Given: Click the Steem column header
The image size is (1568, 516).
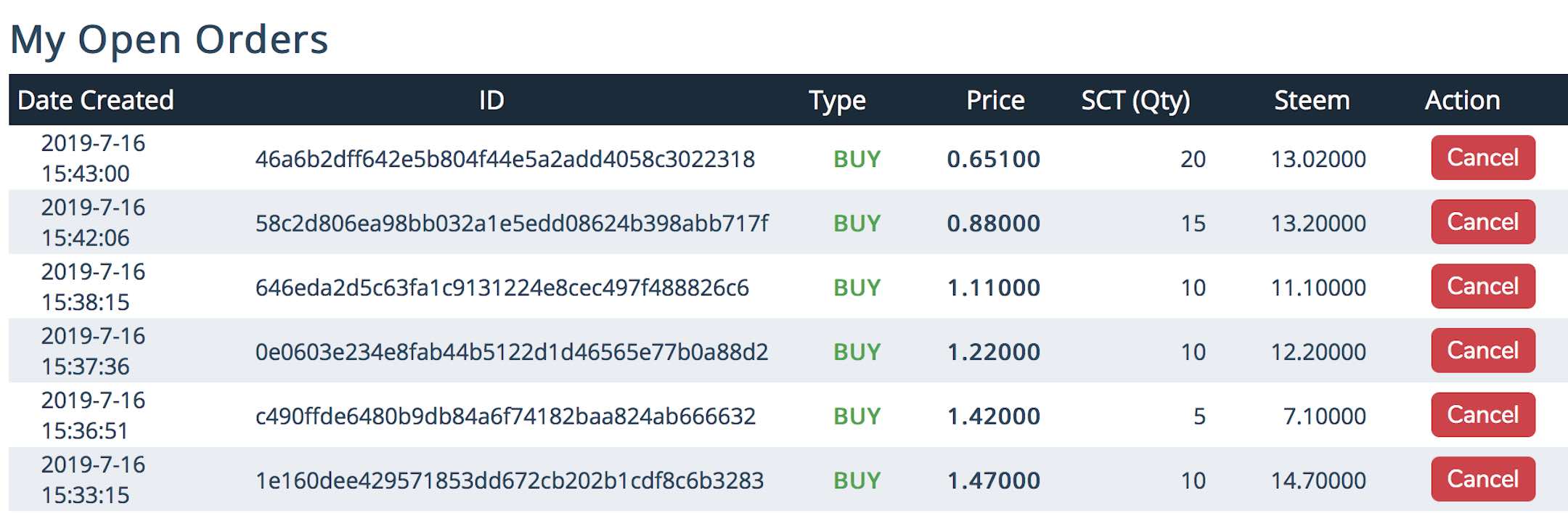Looking at the screenshot, I should [x=1312, y=100].
